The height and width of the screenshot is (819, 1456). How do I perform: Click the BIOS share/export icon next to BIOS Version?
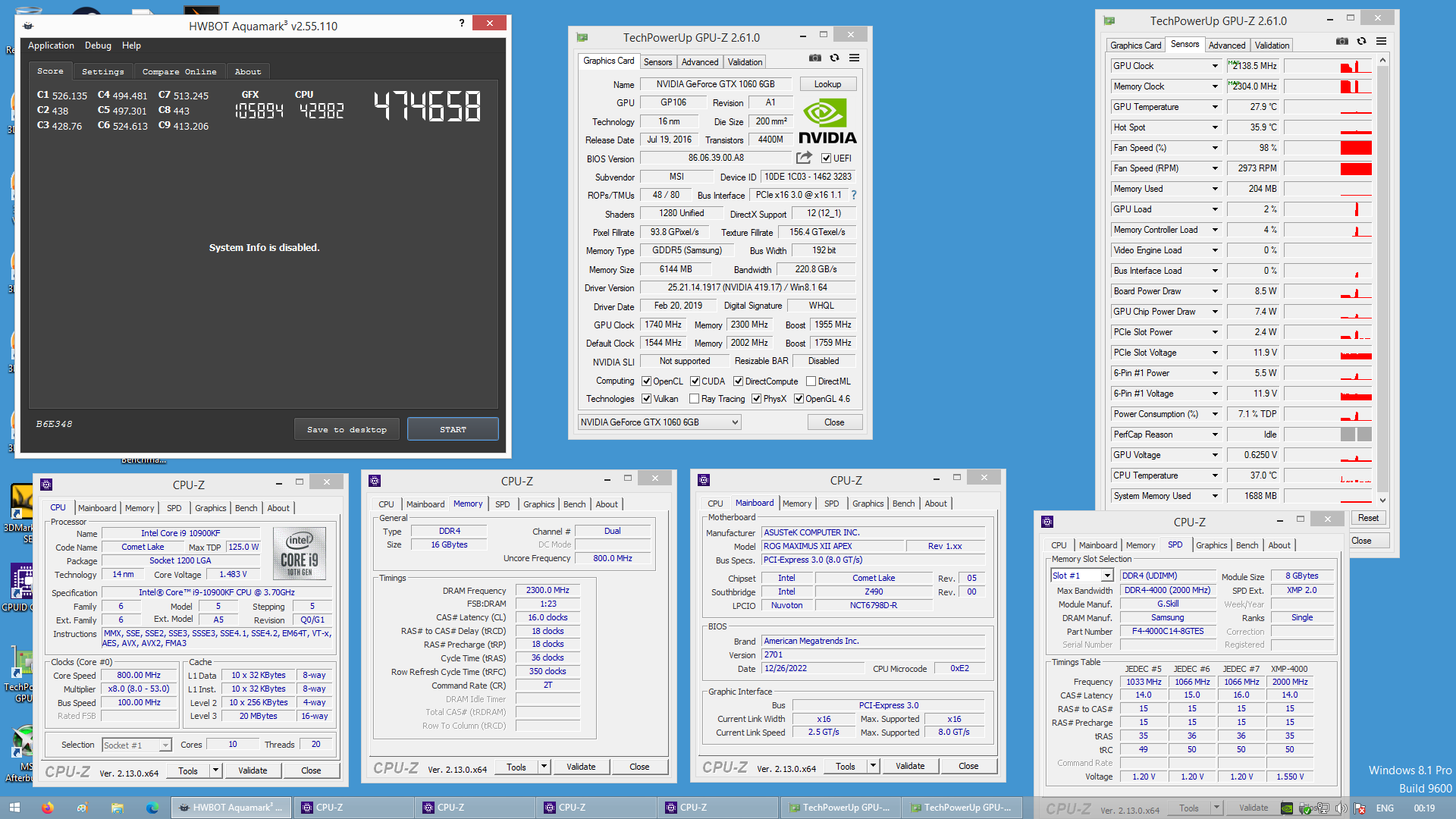click(x=804, y=158)
